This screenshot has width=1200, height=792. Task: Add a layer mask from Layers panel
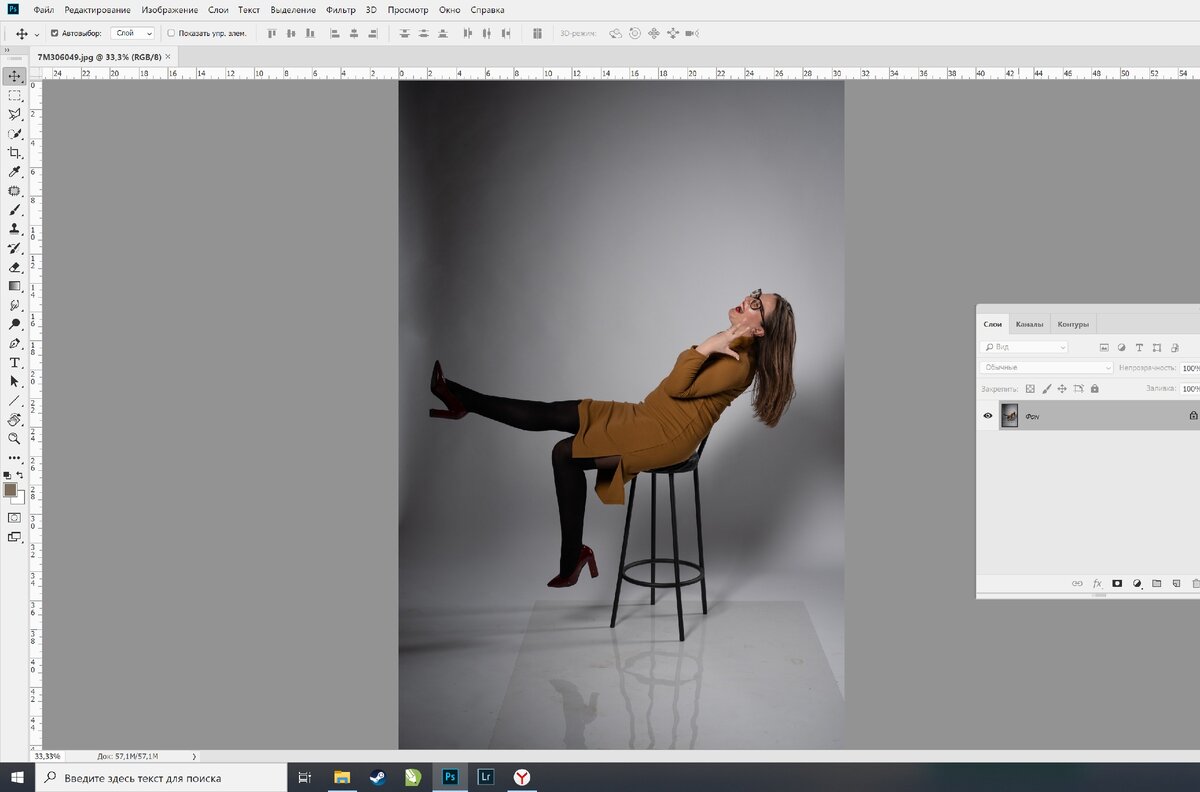tap(1117, 583)
